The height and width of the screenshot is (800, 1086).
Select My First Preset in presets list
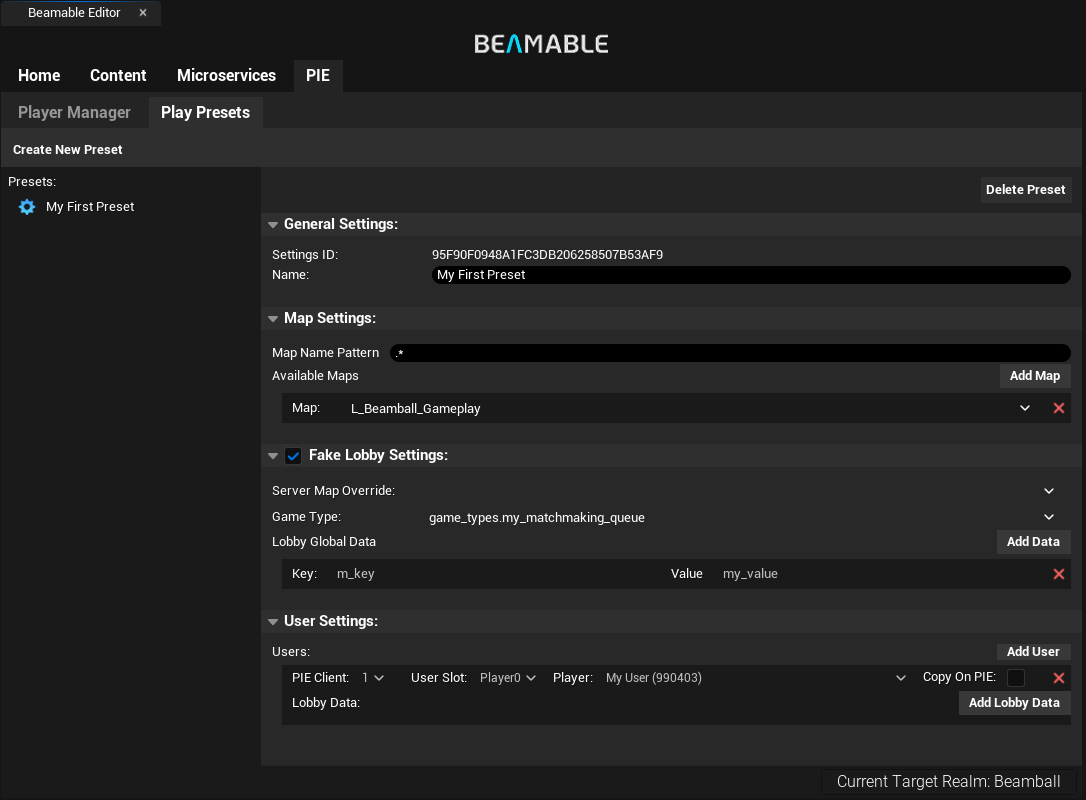[90, 206]
